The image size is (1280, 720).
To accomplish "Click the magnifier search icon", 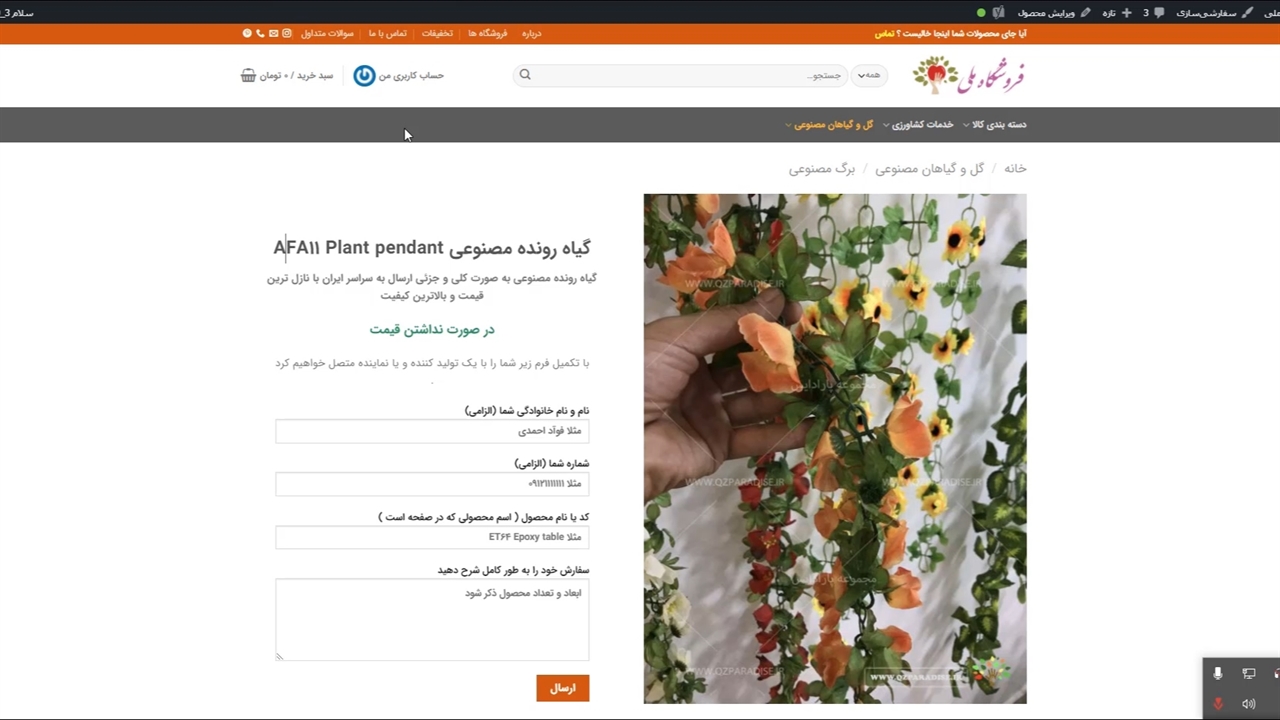I will click(525, 75).
